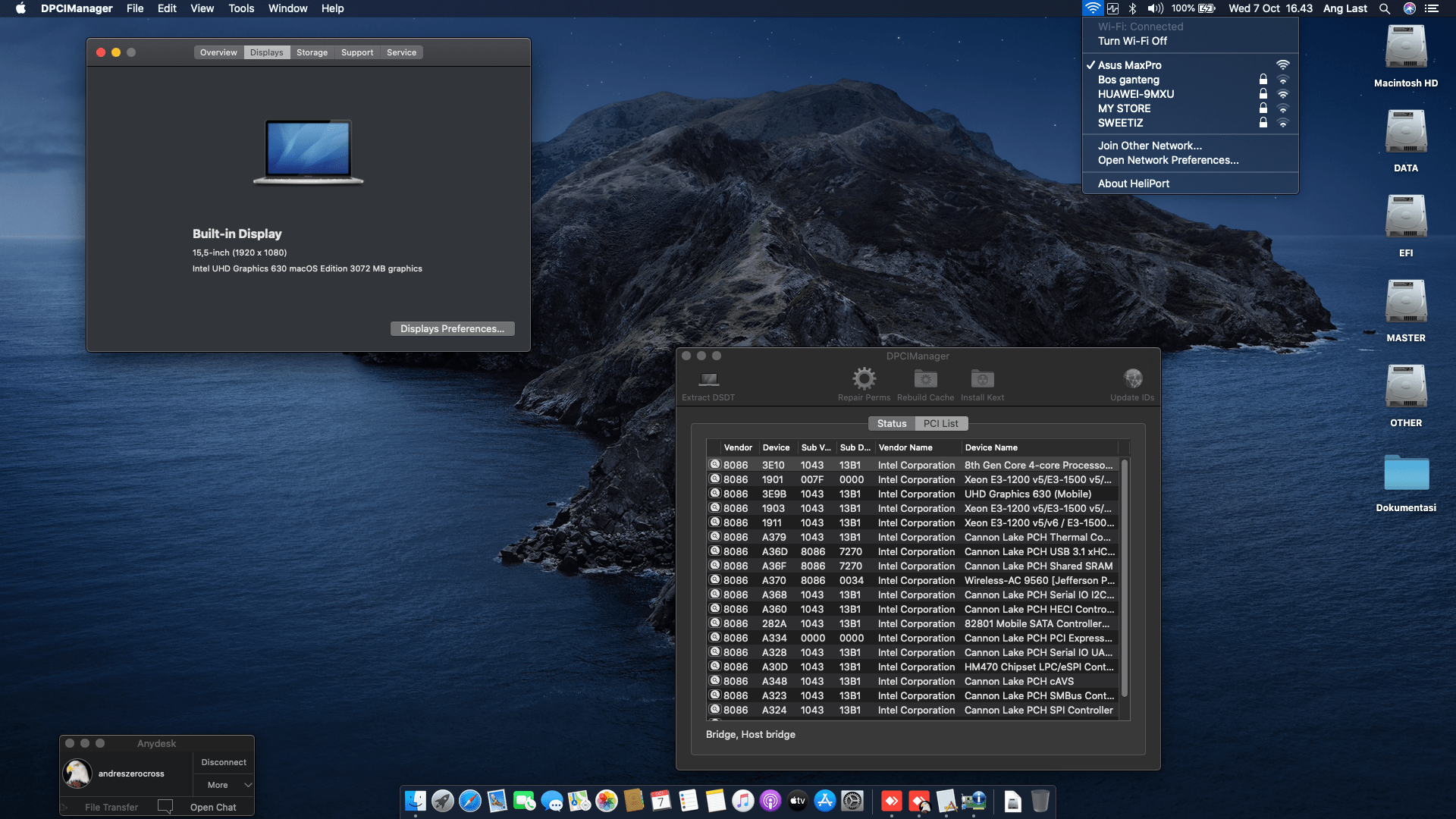Viewport: 1456px width, 819px height.
Task: Open the Window menu in menu bar
Action: coord(287,8)
